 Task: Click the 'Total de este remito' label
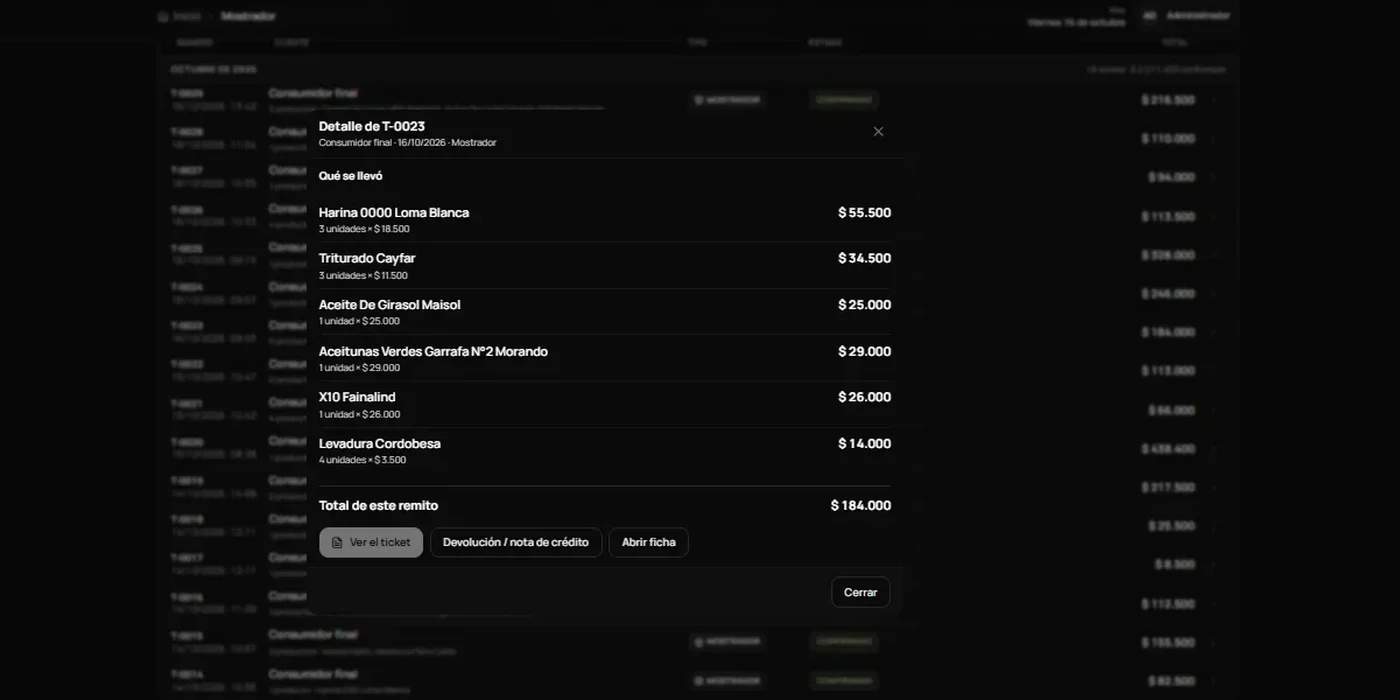pos(378,505)
